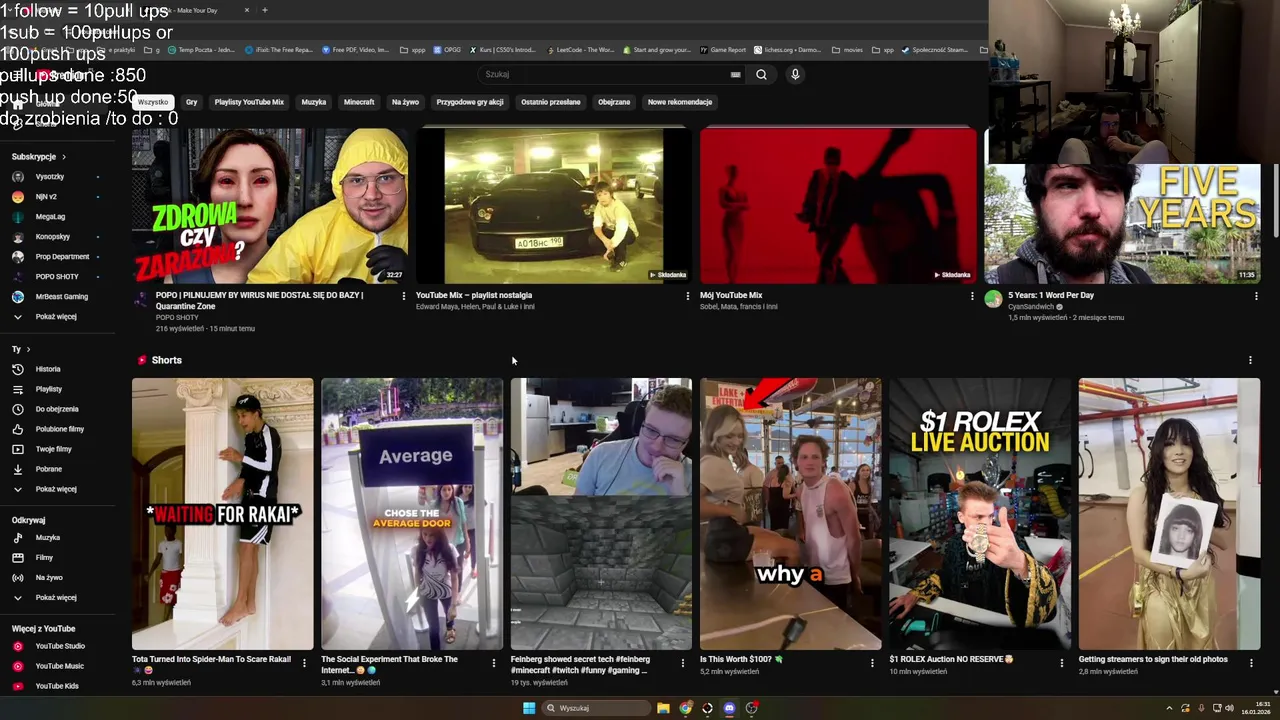Select the Przygodowe gry akcji chip
Image resolution: width=1280 pixels, height=720 pixels.
point(470,102)
